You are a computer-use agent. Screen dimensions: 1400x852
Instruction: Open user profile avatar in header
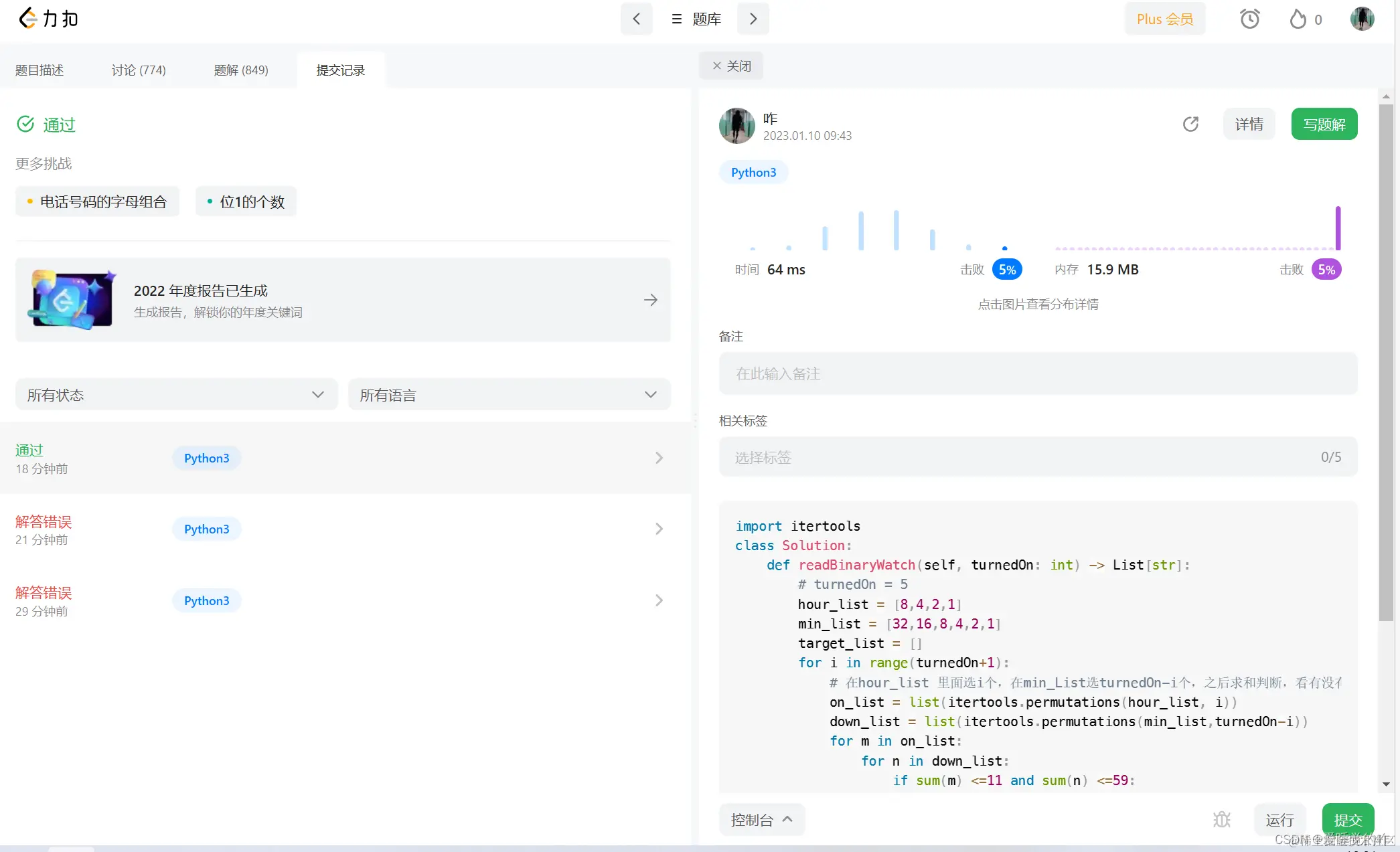pos(1362,19)
